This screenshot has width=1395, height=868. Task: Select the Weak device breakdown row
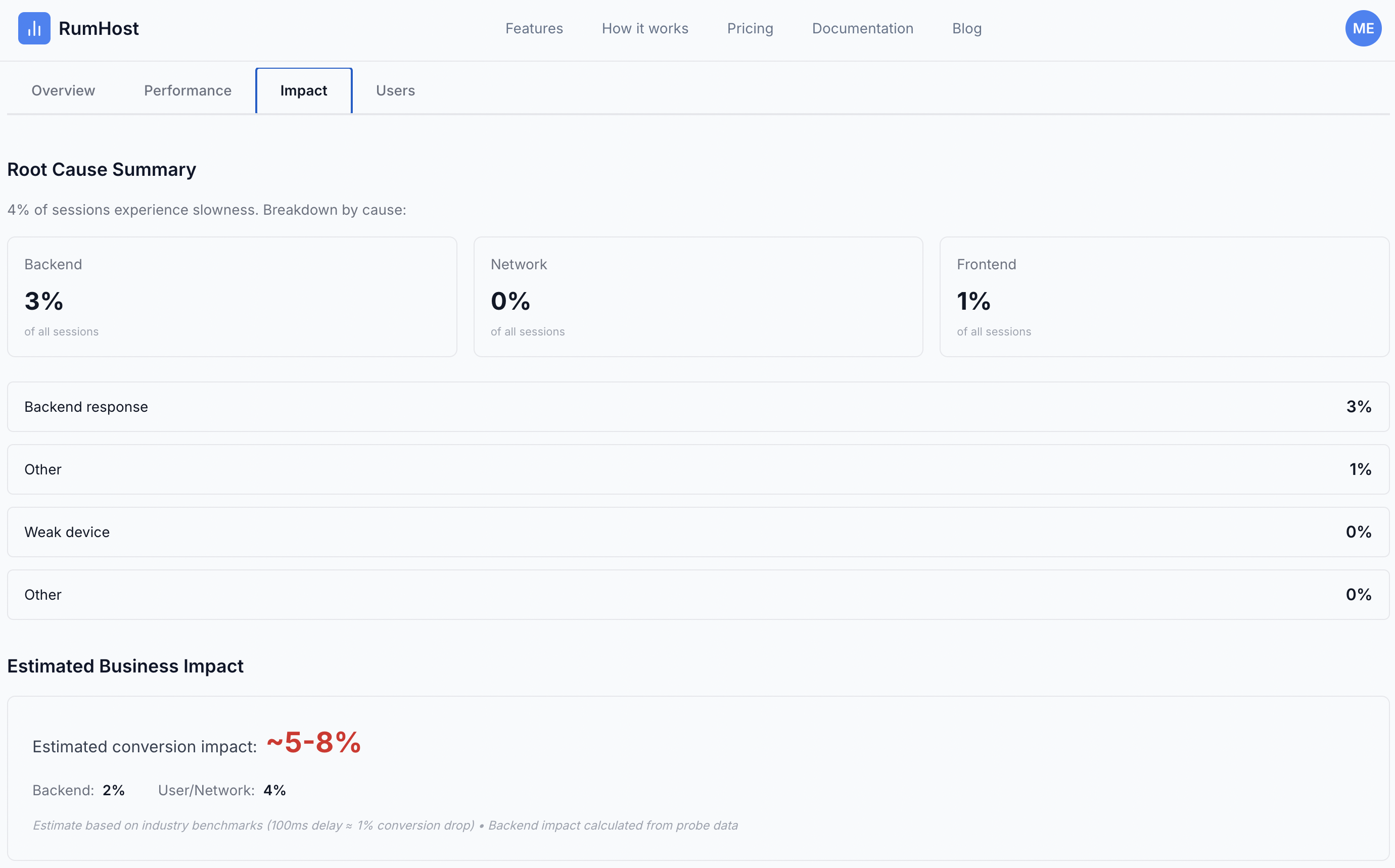pos(698,532)
